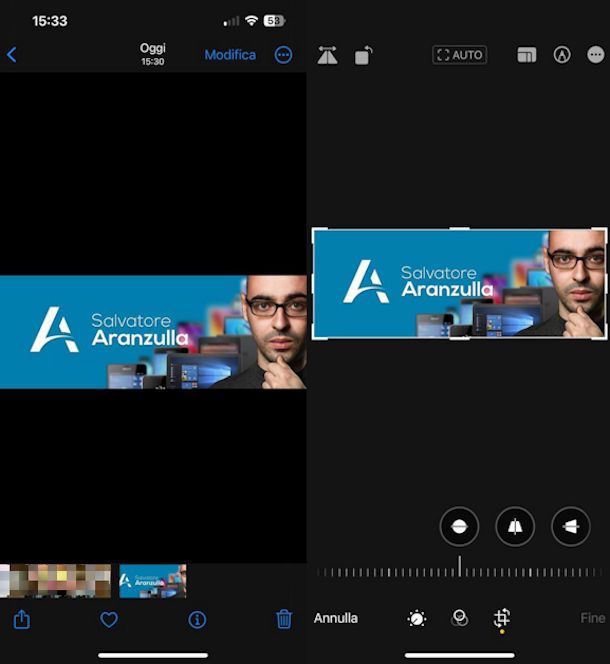Go back with the blue chevron arrow
This screenshot has width=610, height=664.
click(11, 55)
